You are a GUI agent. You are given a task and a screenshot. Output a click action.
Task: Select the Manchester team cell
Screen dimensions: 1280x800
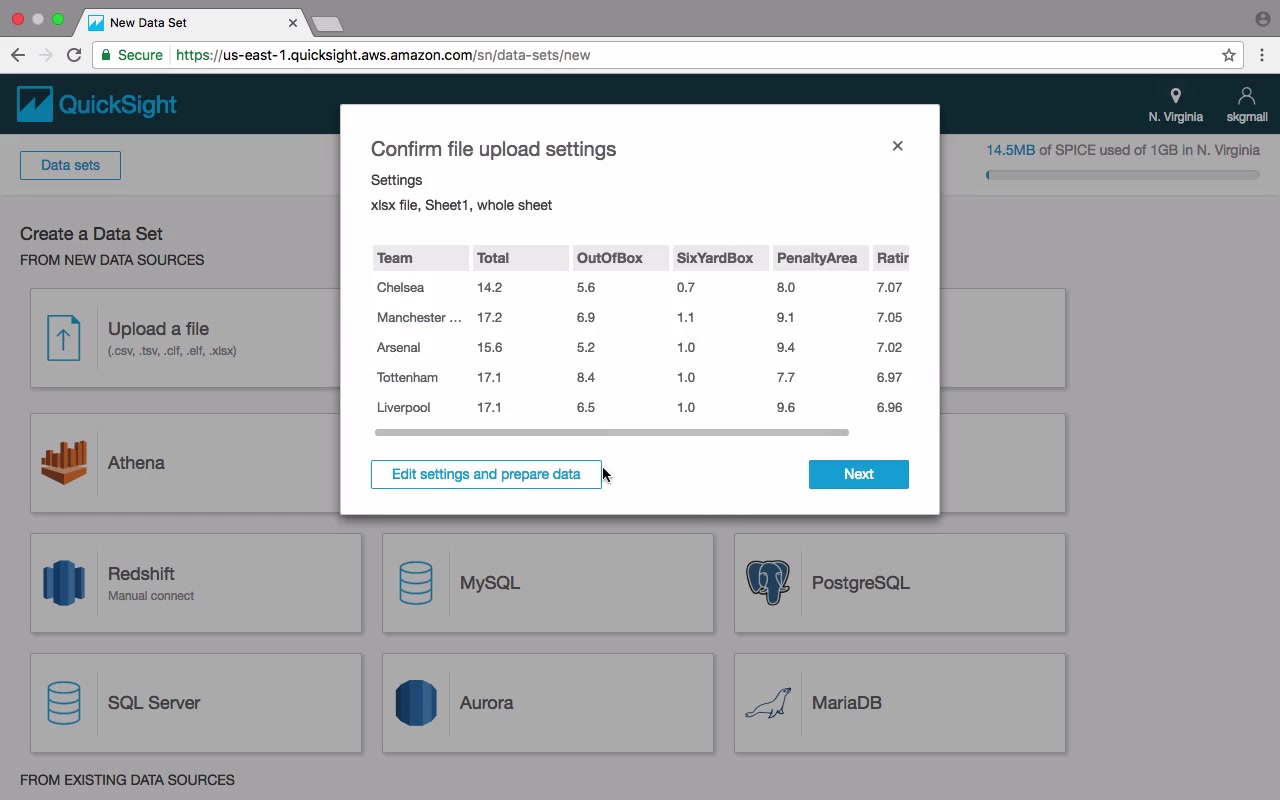419,317
